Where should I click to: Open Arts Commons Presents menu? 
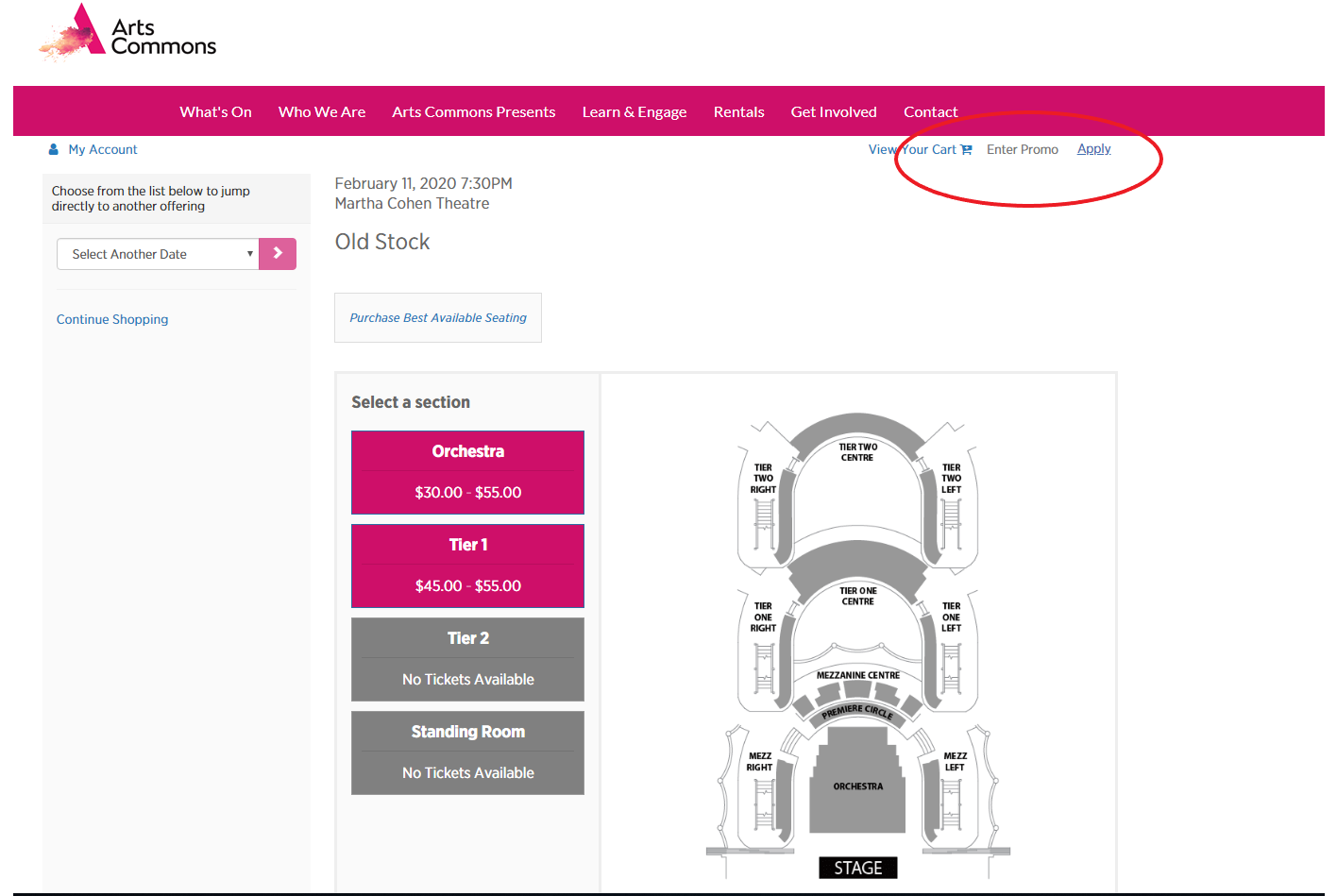[x=474, y=111]
